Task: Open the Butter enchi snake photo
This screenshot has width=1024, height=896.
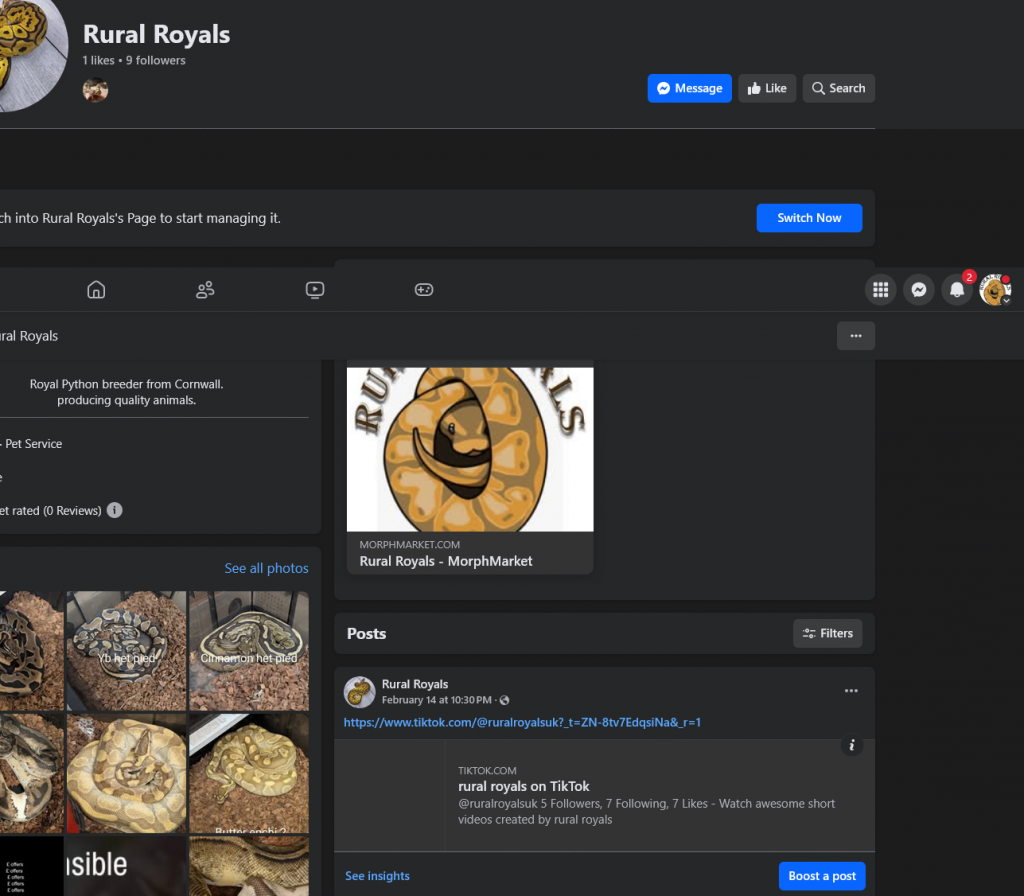Action: pyautogui.click(x=249, y=773)
